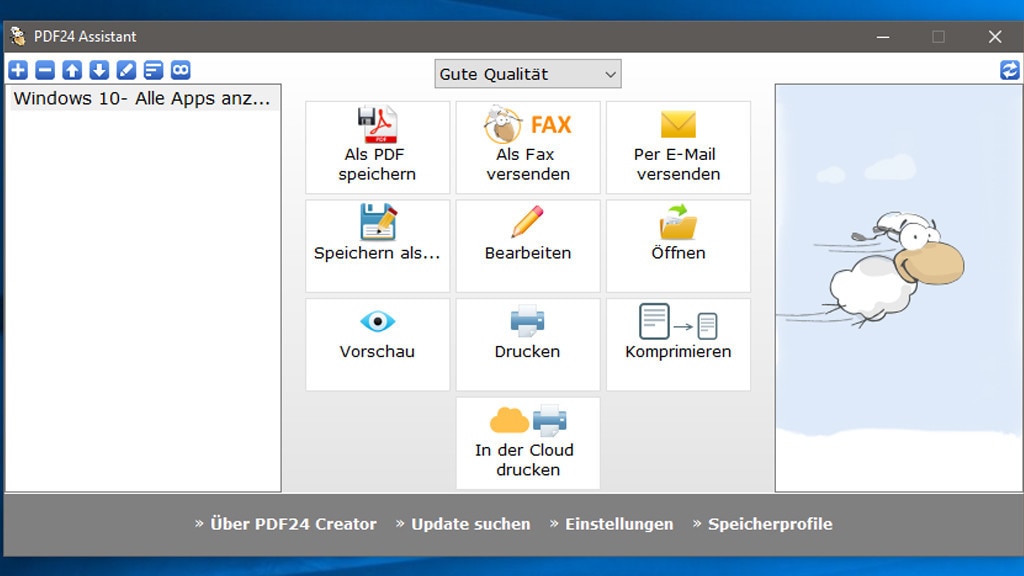Click the refresh icon in the top right
This screenshot has width=1024, height=576.
point(1009,70)
